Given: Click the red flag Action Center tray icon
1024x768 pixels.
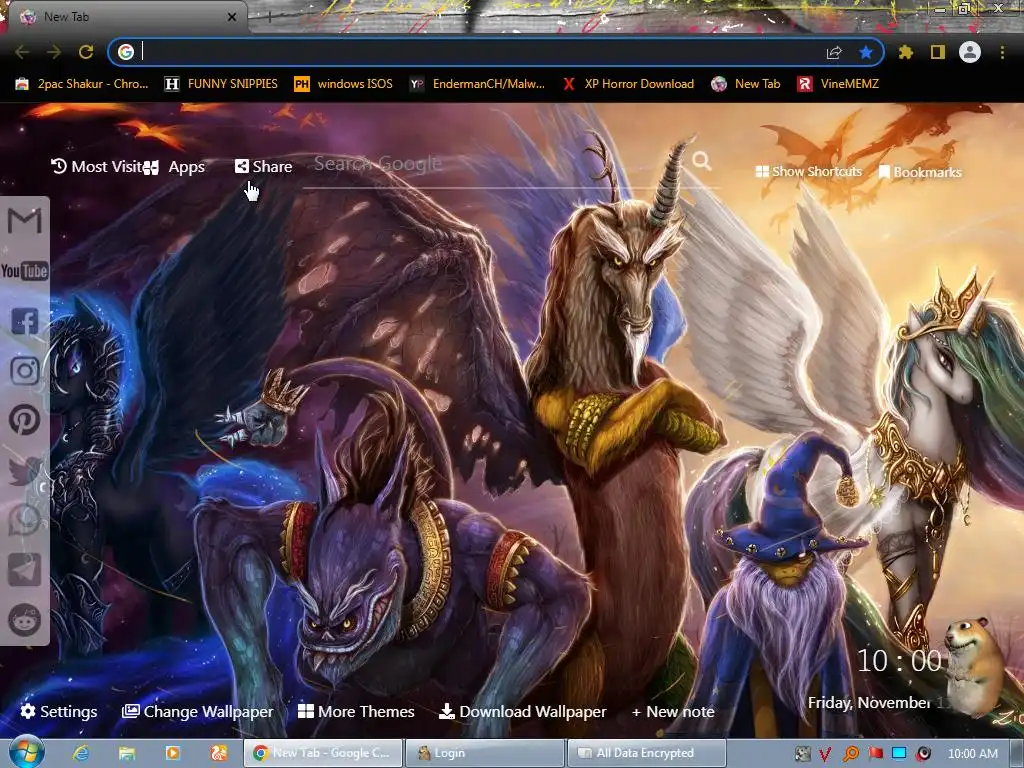Looking at the screenshot, I should click(876, 754).
